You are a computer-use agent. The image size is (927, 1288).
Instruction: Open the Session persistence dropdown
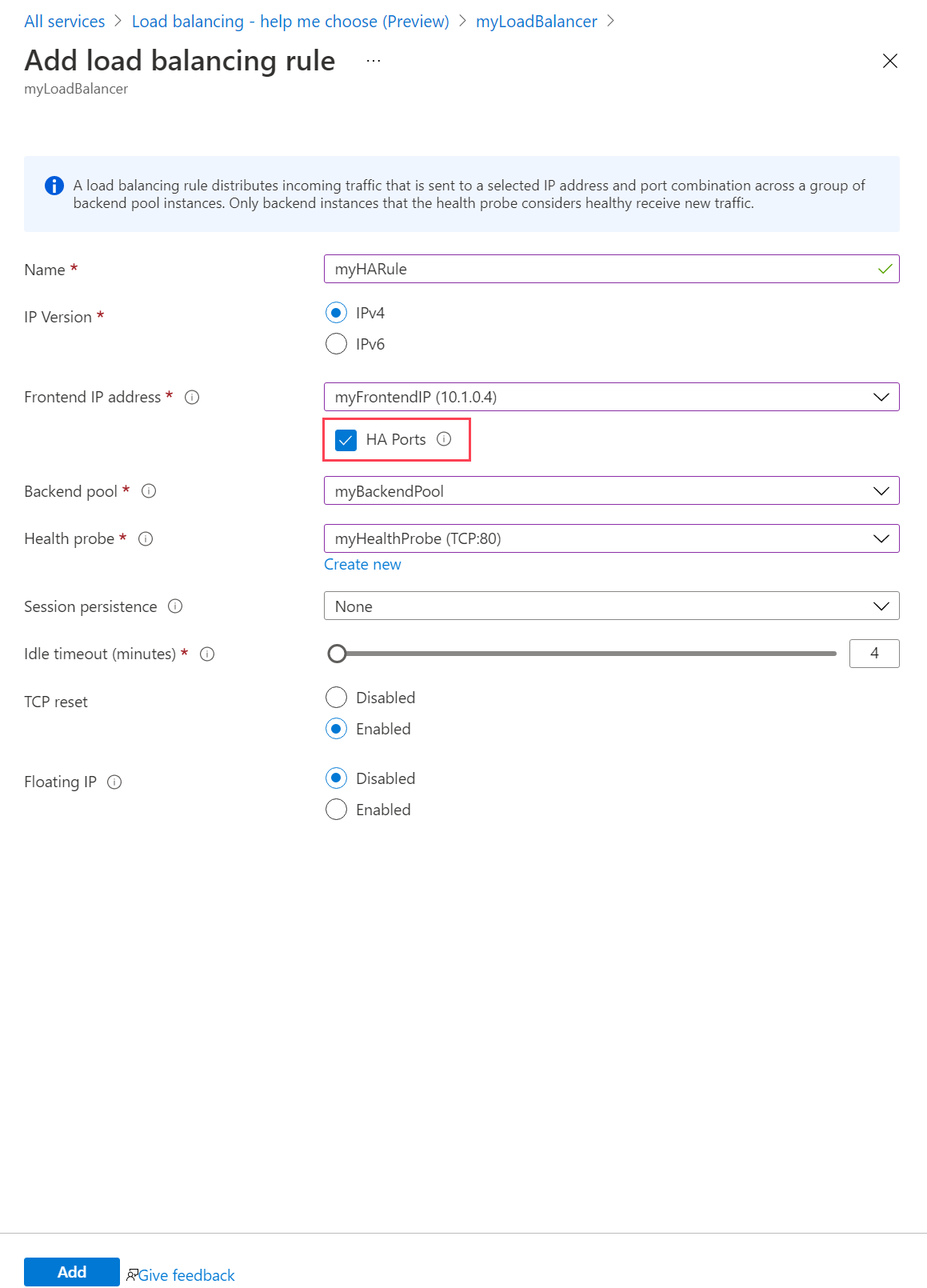pyautogui.click(x=611, y=606)
